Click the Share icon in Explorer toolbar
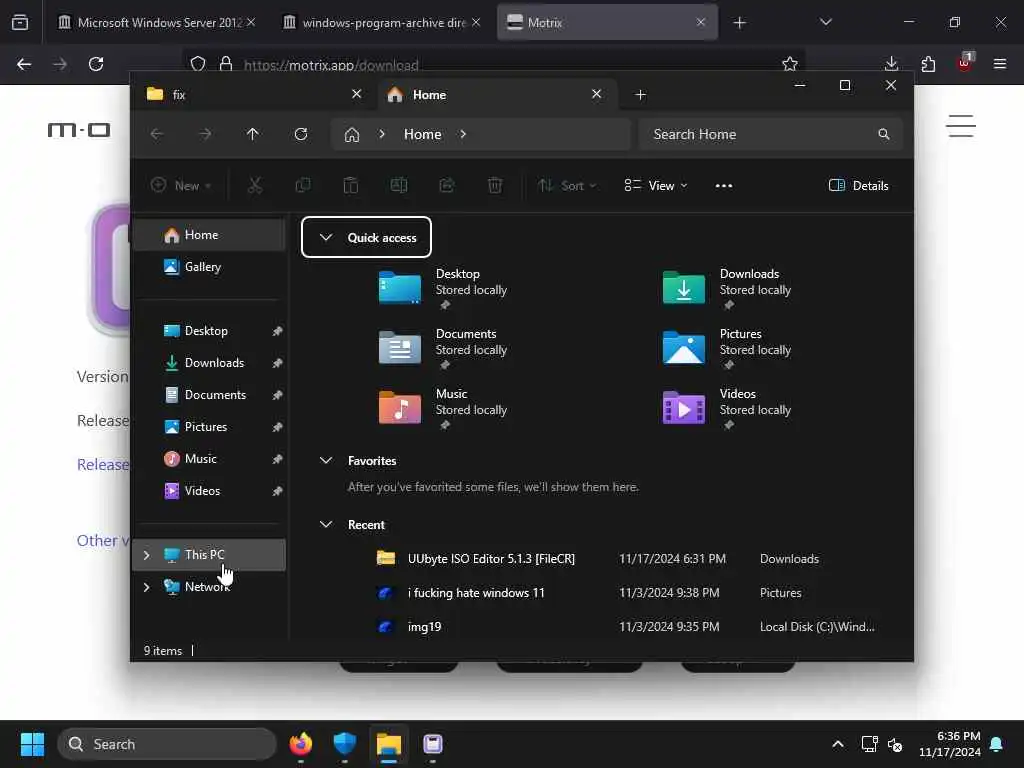The image size is (1024, 768). [x=447, y=186]
